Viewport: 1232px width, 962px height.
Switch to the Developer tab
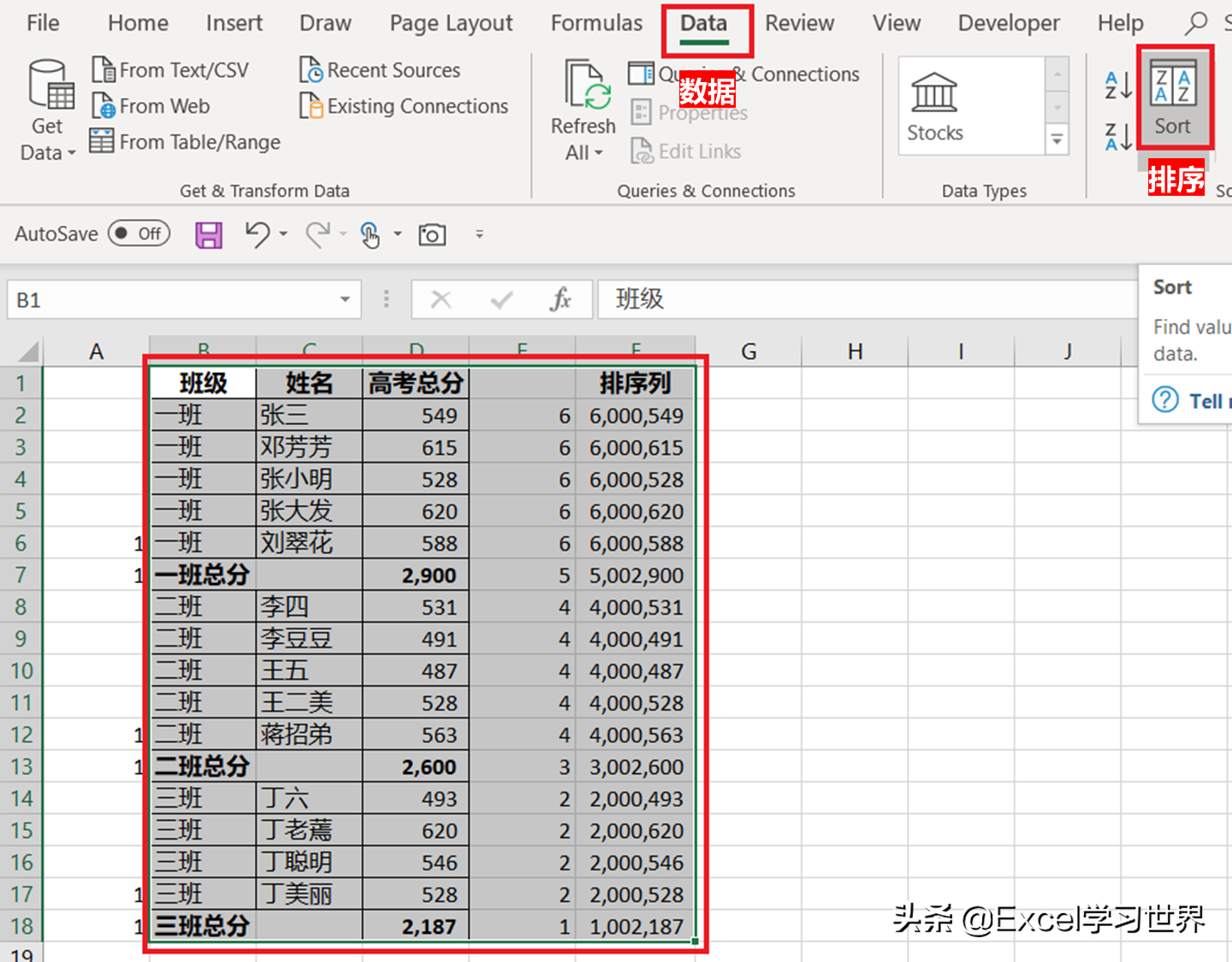(x=1009, y=23)
